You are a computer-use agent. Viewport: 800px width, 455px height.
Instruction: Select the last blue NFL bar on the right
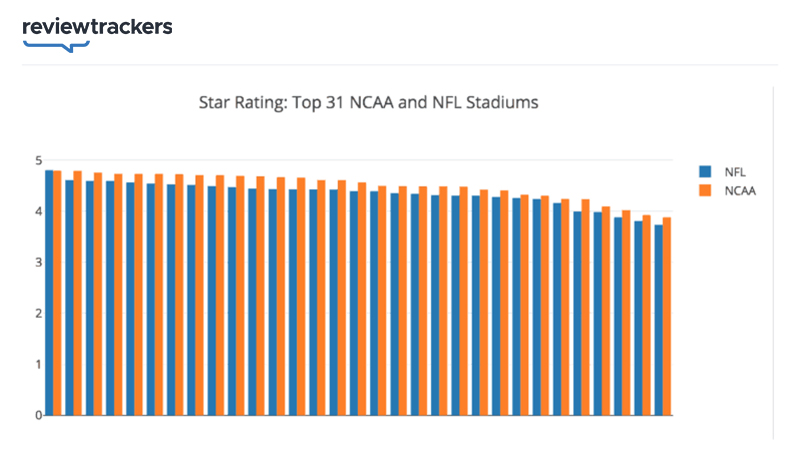click(x=658, y=320)
